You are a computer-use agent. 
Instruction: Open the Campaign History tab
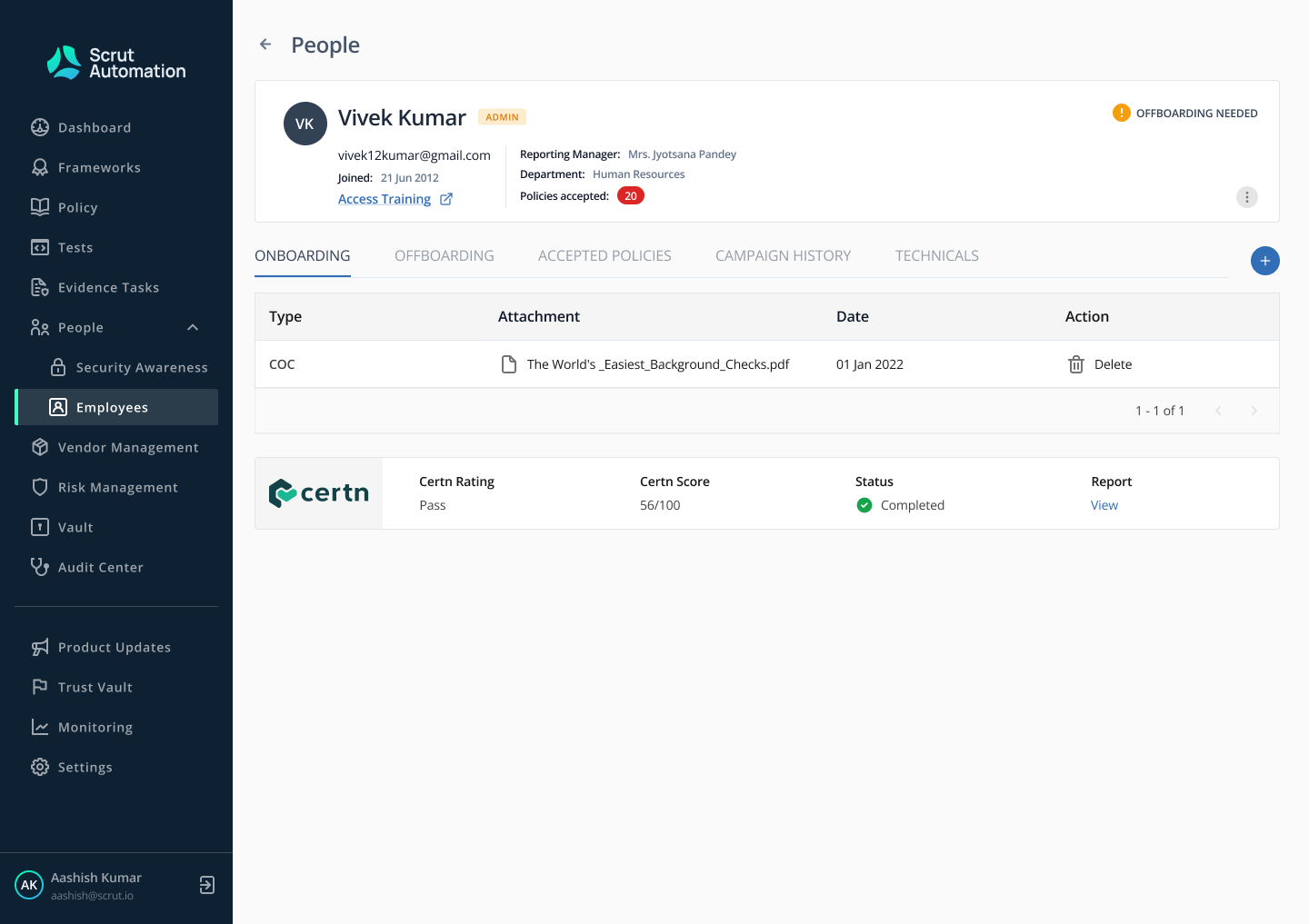click(x=784, y=256)
